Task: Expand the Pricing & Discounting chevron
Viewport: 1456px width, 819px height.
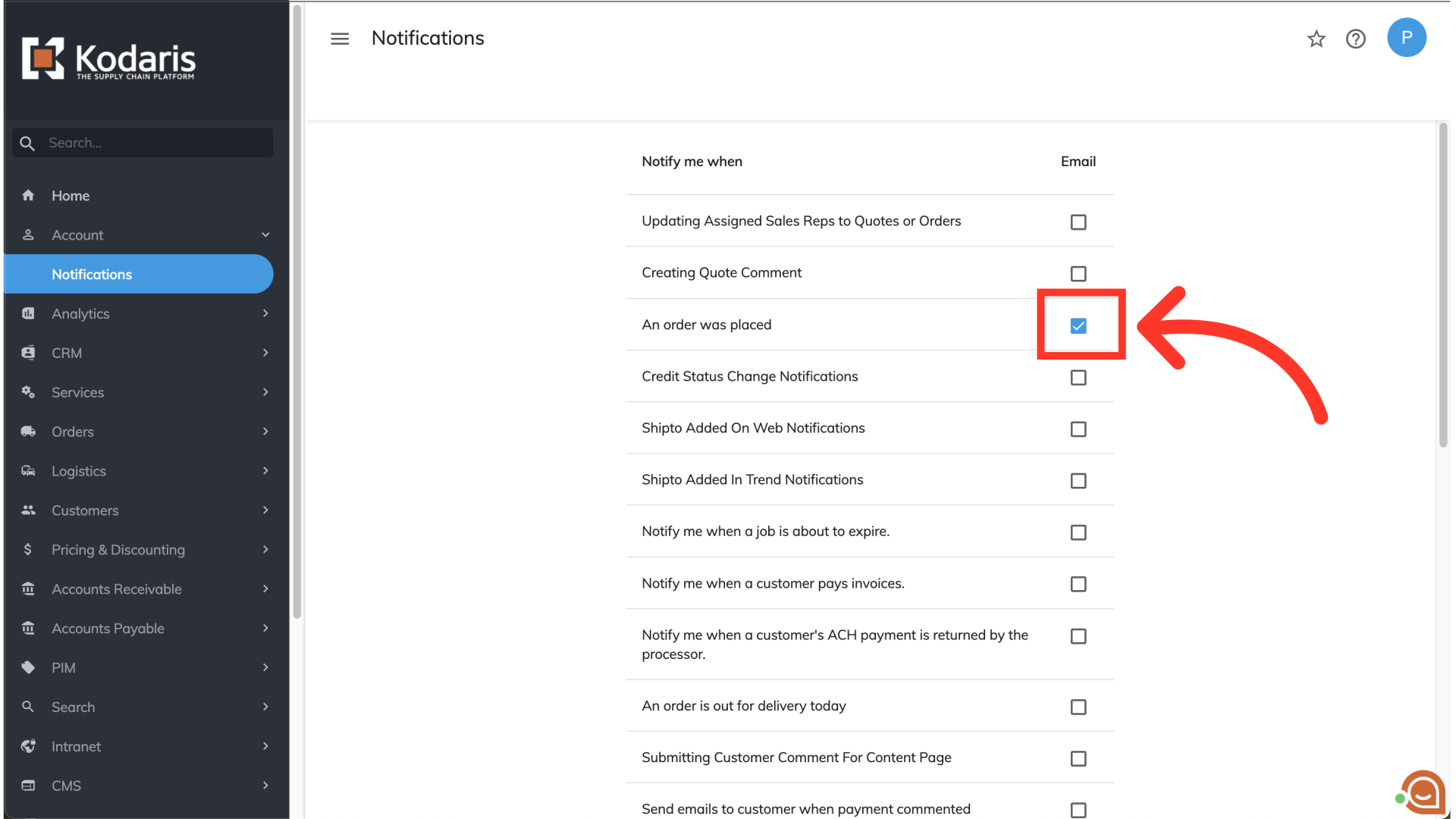Action: [x=265, y=549]
